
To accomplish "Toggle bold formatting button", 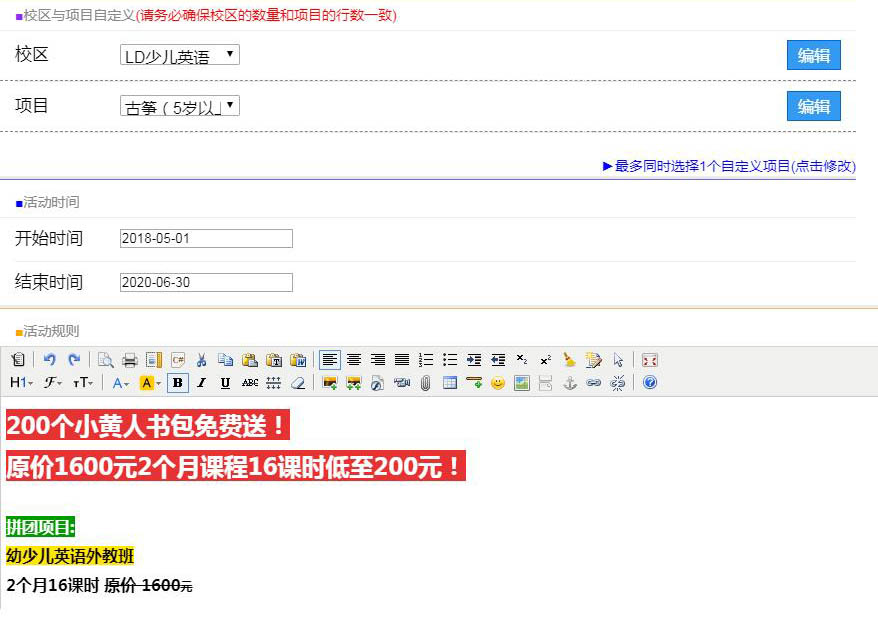I will pos(178,383).
